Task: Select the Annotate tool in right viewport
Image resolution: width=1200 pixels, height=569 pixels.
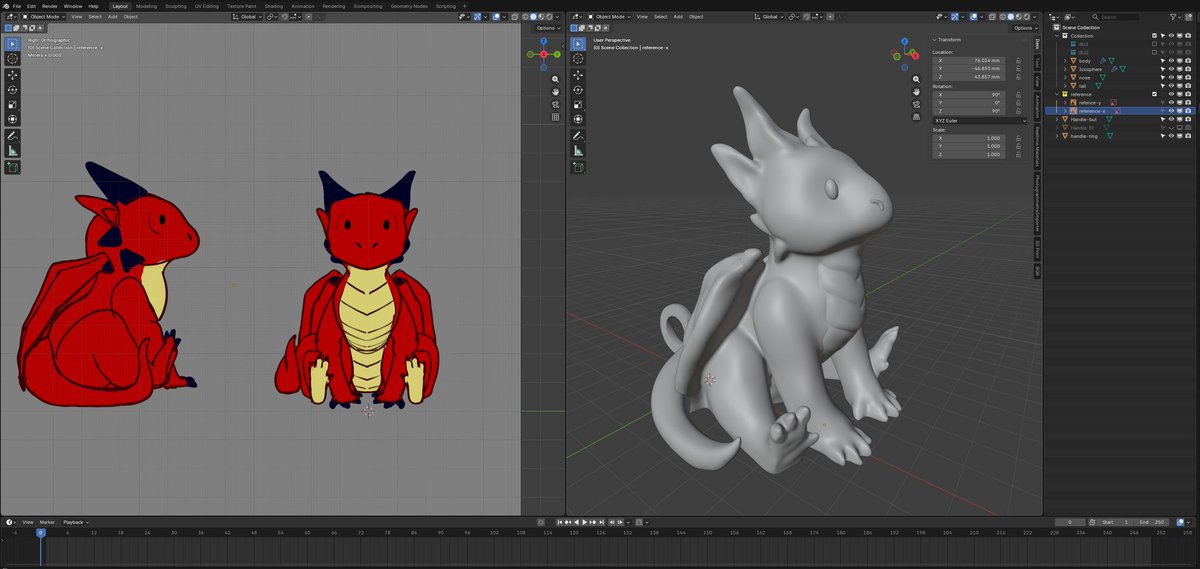Action: pos(578,135)
